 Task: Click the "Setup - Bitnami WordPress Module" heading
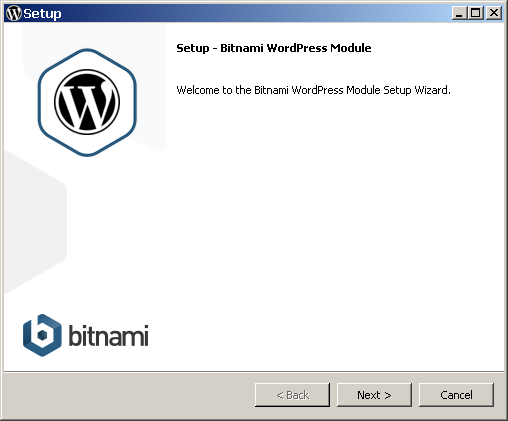[274, 48]
